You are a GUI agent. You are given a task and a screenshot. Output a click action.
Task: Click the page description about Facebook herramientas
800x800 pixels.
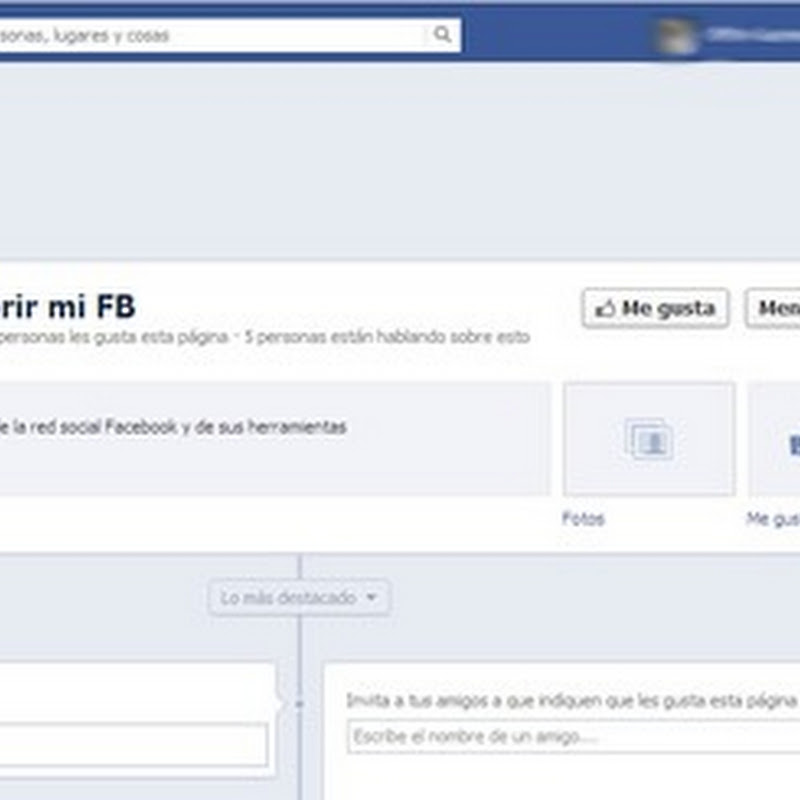coord(173,427)
